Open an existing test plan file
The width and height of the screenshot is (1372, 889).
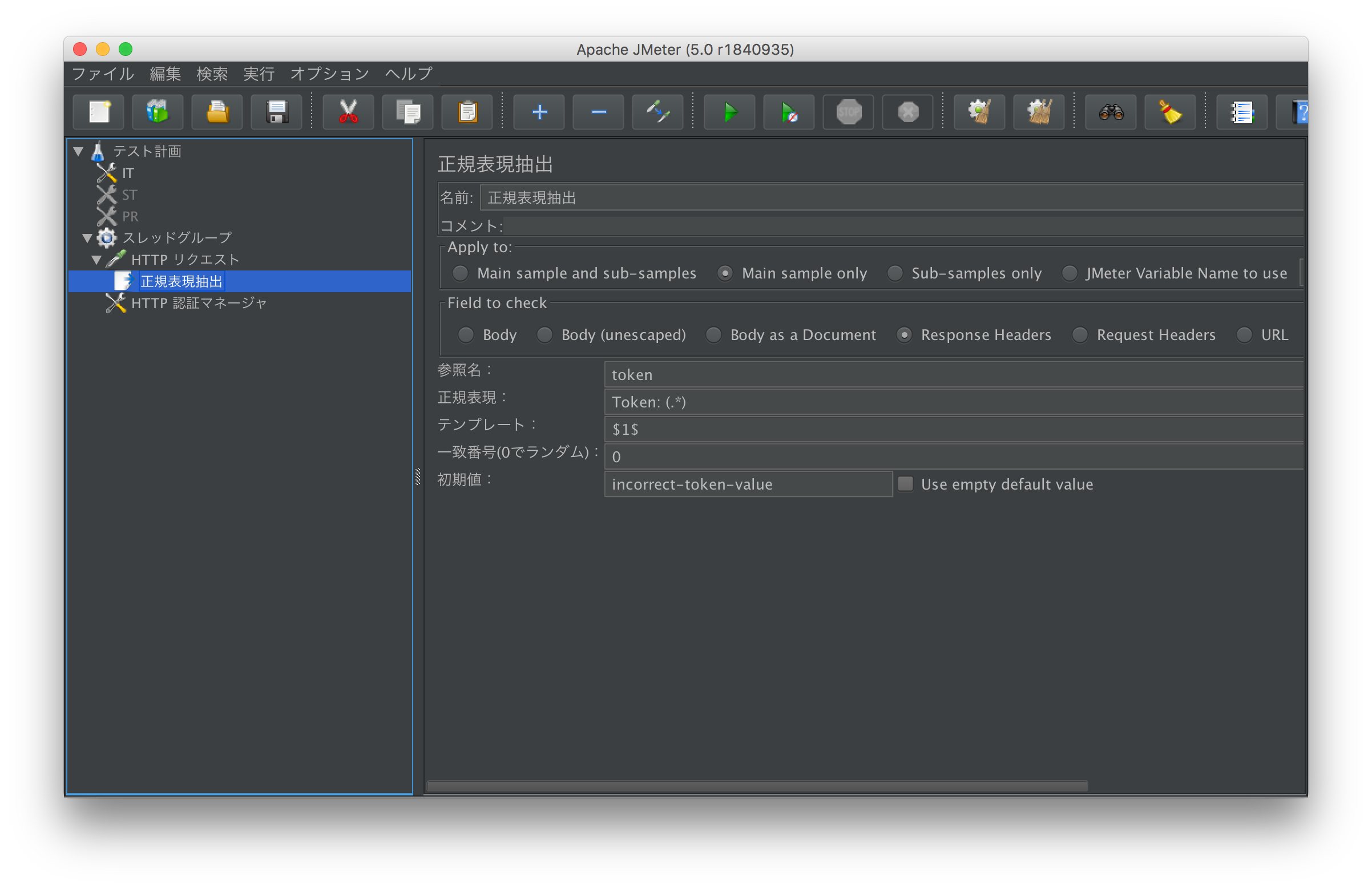(x=217, y=112)
